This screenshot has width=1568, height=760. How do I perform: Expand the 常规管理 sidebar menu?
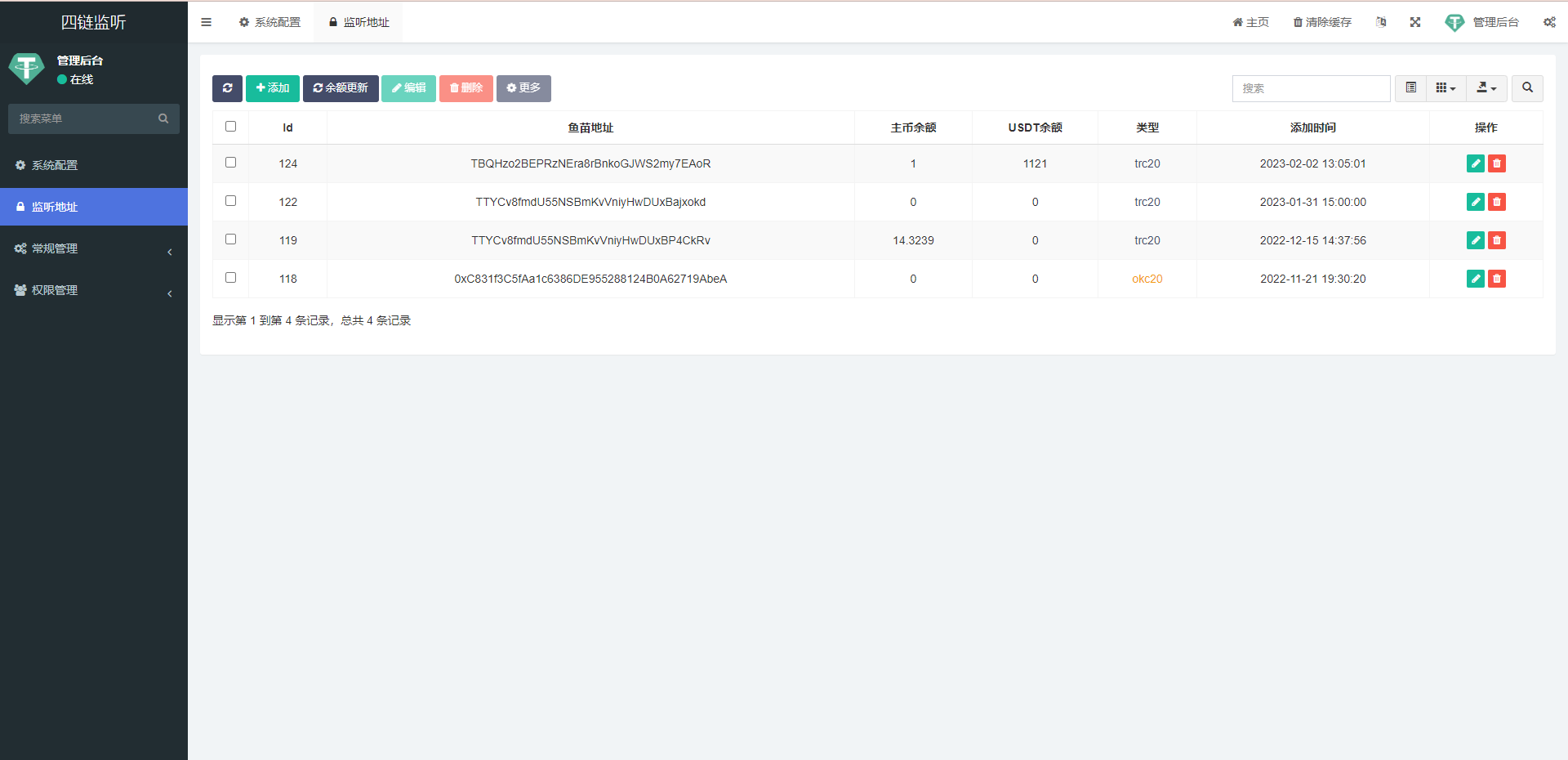click(93, 248)
